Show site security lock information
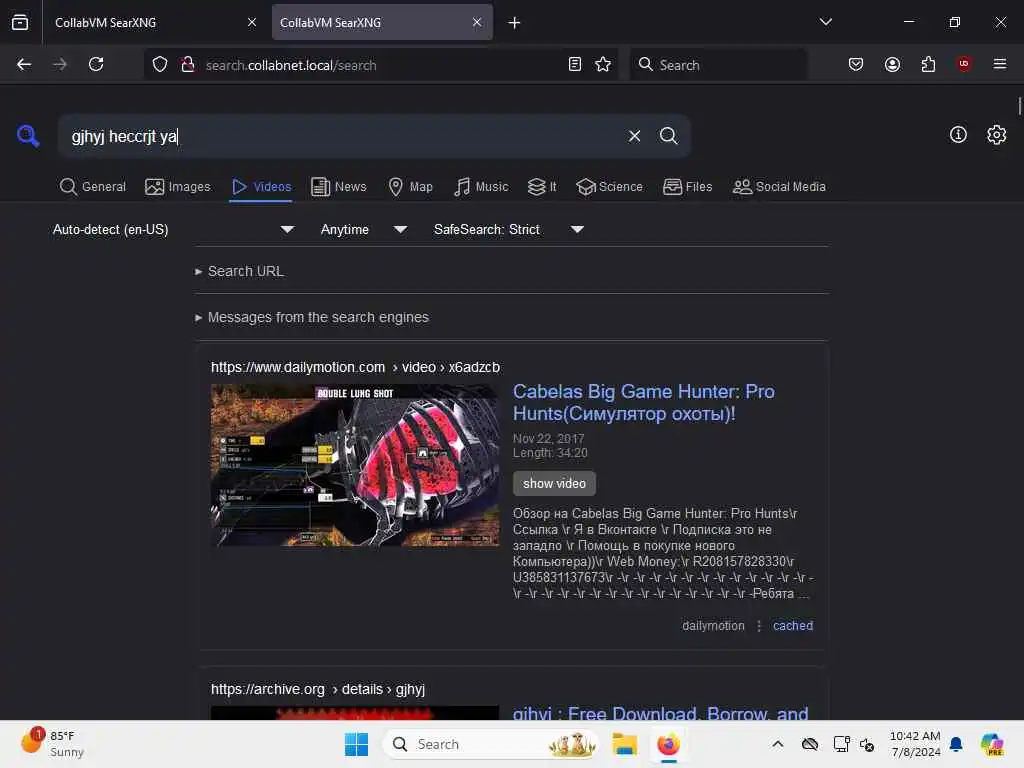This screenshot has width=1024, height=768. pyautogui.click(x=188, y=65)
